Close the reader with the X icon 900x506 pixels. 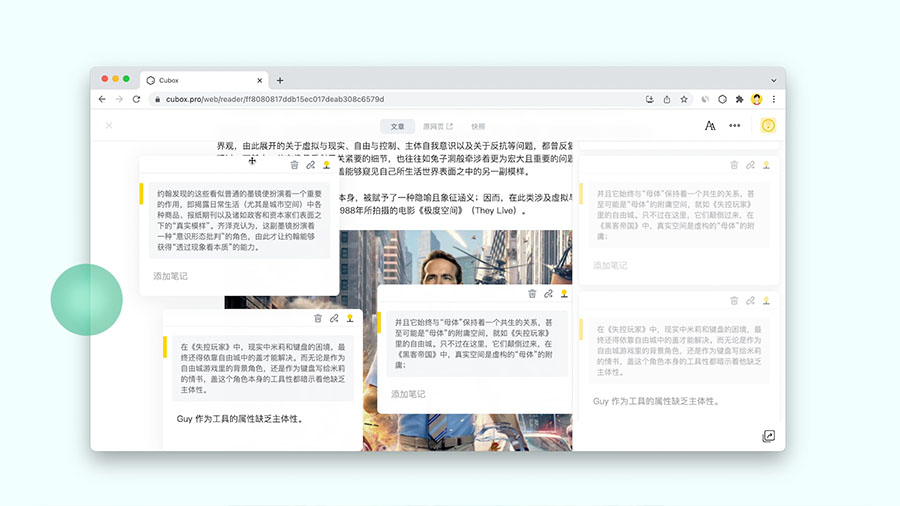109,126
